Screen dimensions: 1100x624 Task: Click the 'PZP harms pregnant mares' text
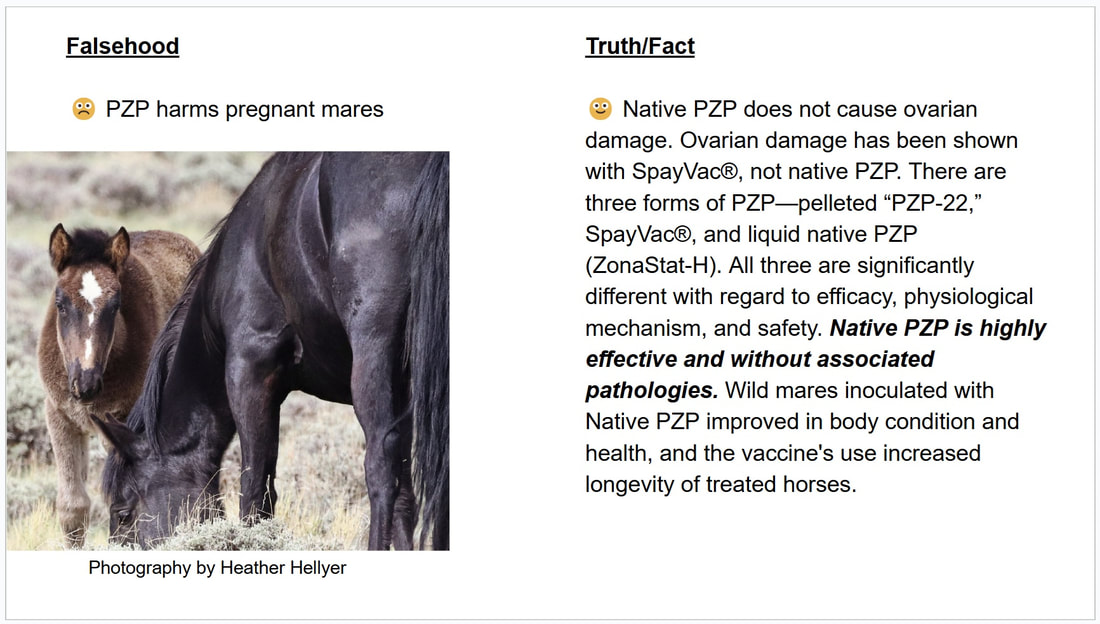pos(245,109)
